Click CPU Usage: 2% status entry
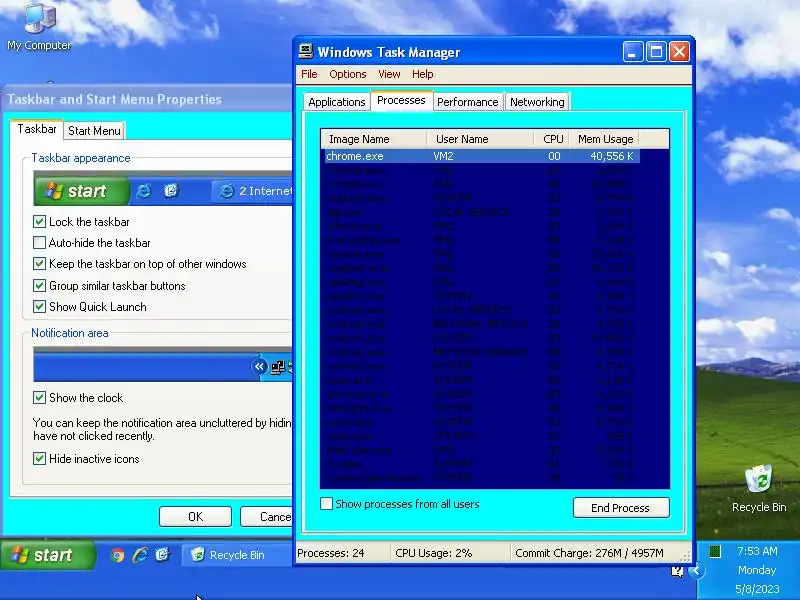Screen dimensions: 800x600 click(434, 553)
